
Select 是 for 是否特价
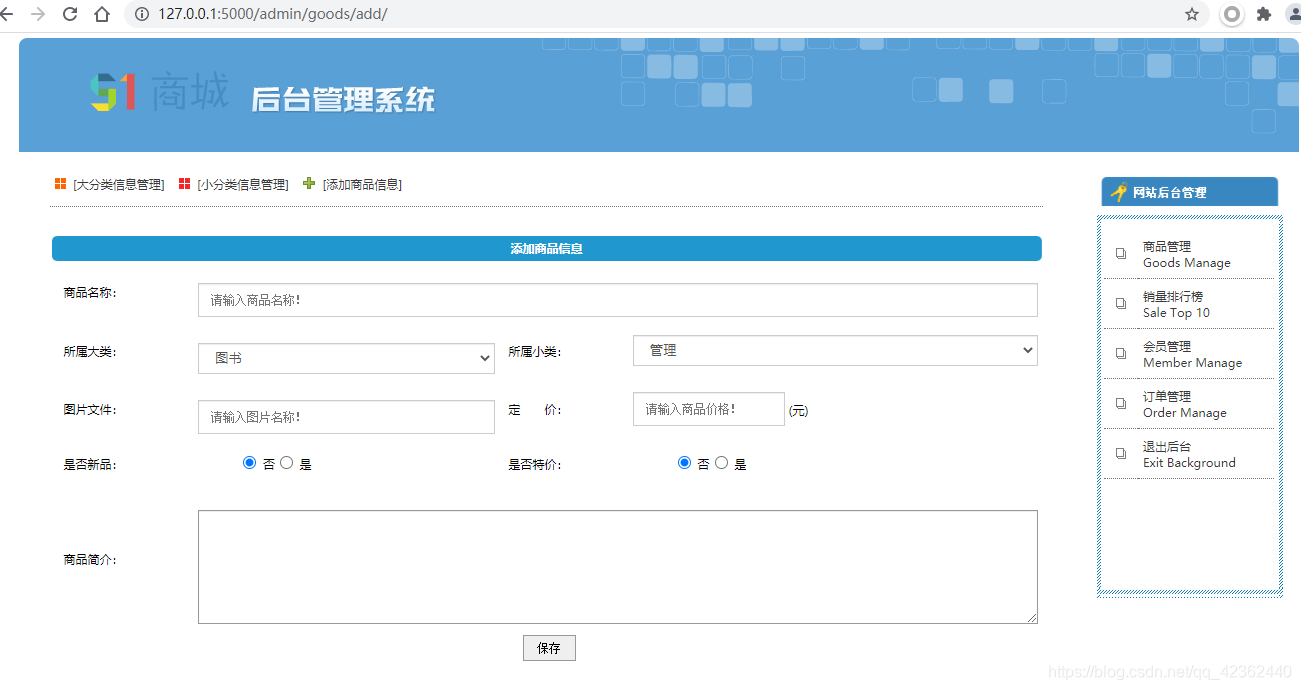point(721,463)
